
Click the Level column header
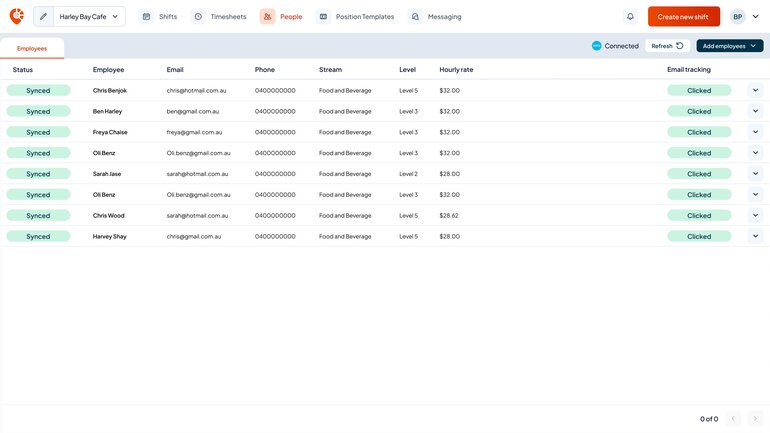tap(408, 70)
